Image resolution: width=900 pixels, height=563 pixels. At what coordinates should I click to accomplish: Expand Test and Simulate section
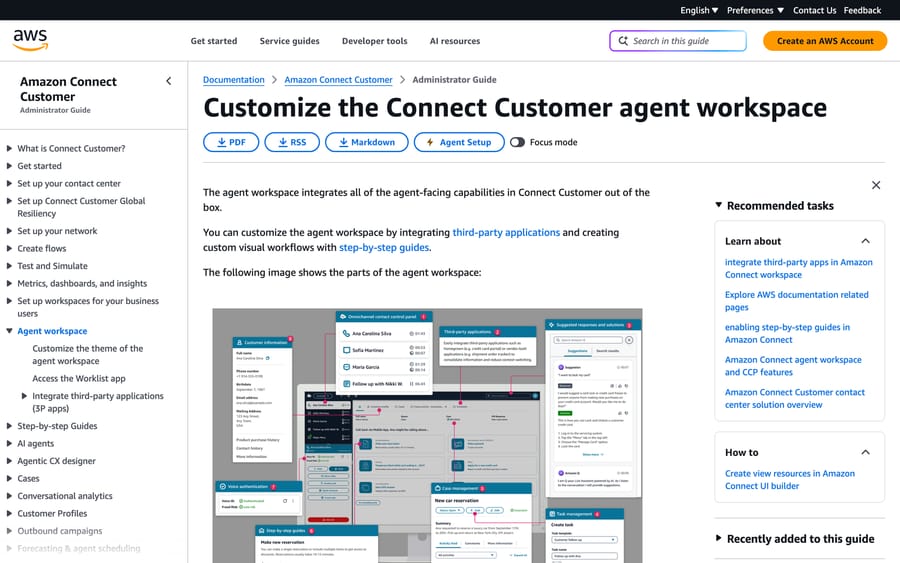click(x=9, y=266)
